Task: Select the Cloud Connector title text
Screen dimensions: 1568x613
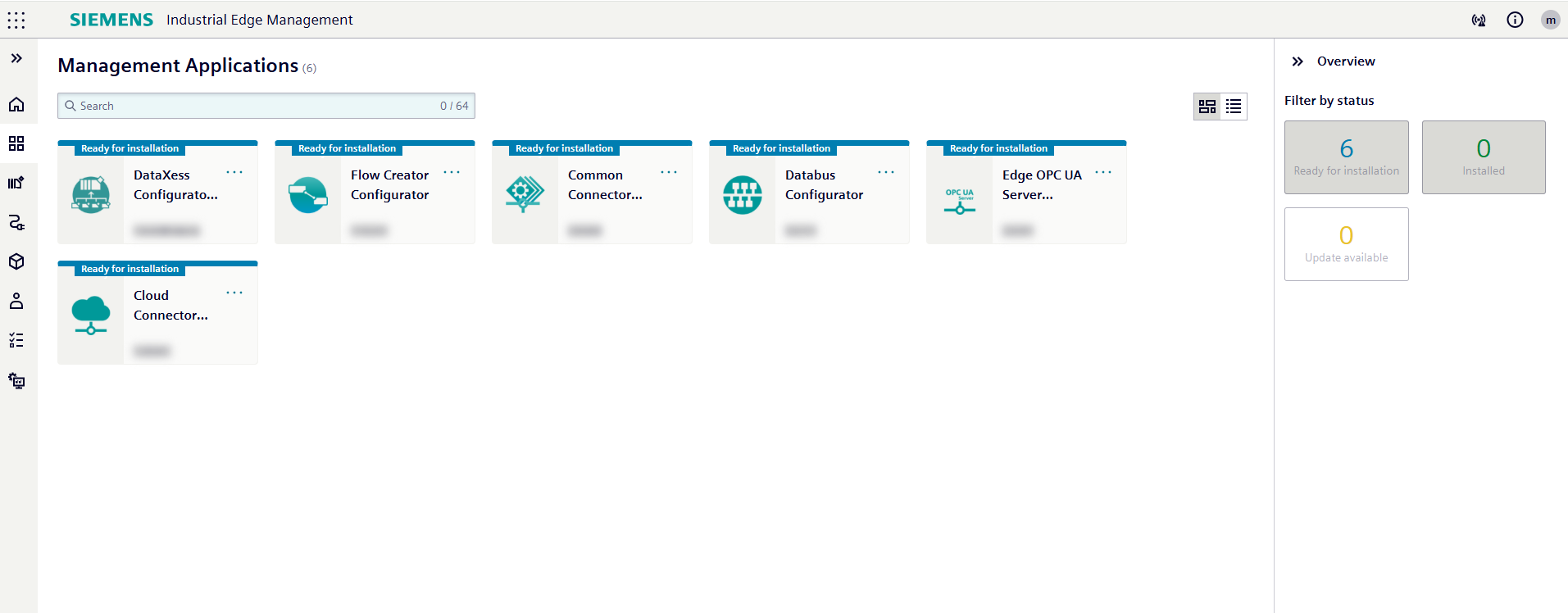Action: (170, 305)
